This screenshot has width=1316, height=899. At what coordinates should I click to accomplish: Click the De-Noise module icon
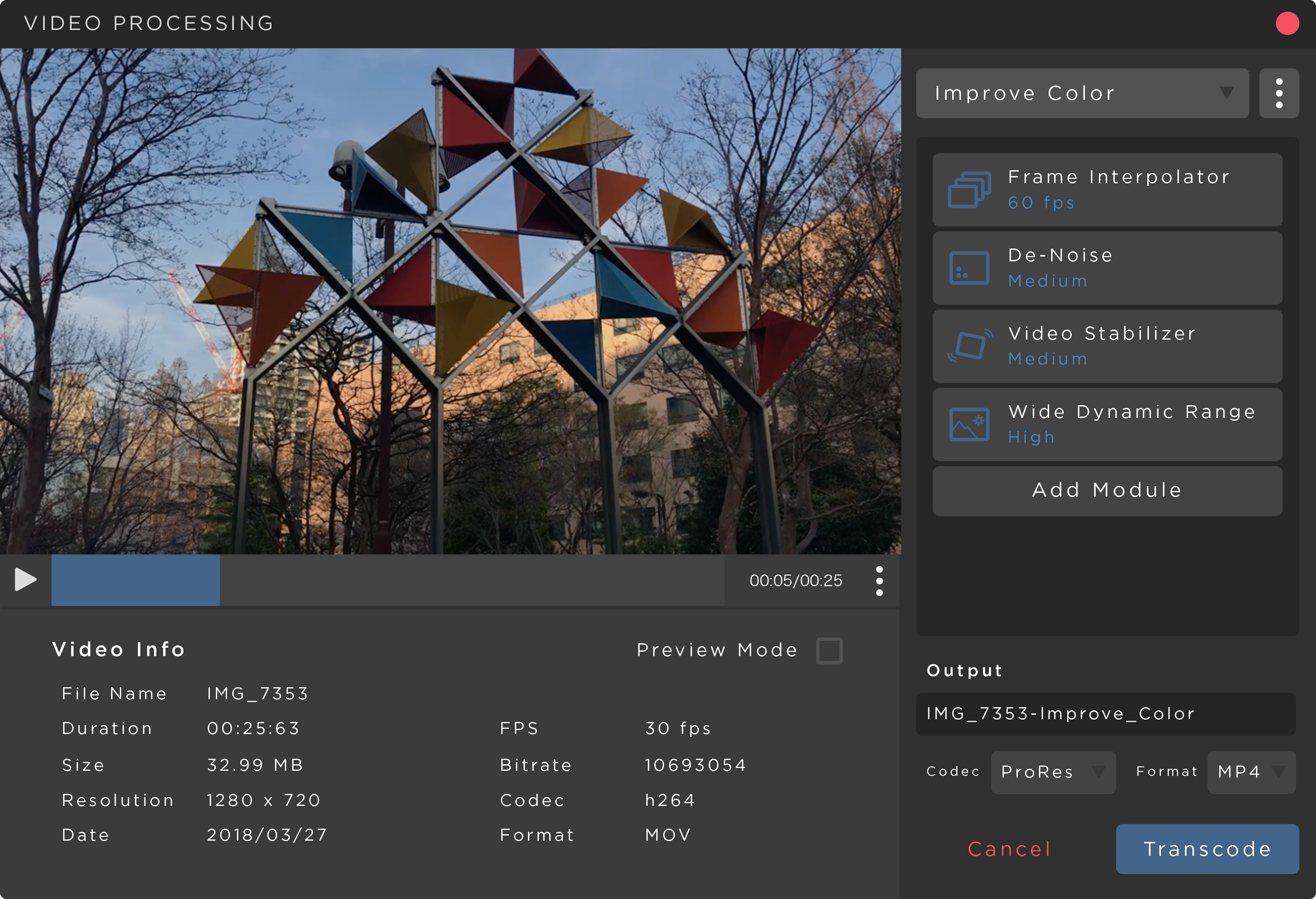click(969, 268)
